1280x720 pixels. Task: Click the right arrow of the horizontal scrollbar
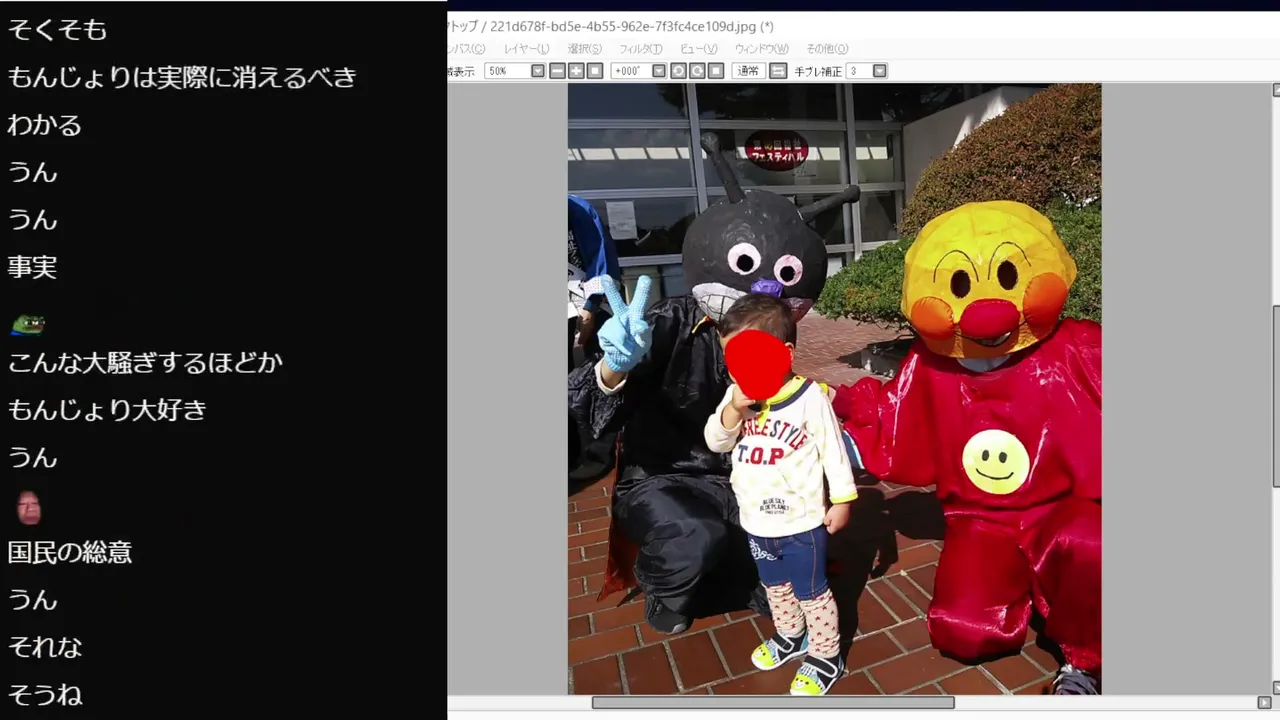[1264, 703]
